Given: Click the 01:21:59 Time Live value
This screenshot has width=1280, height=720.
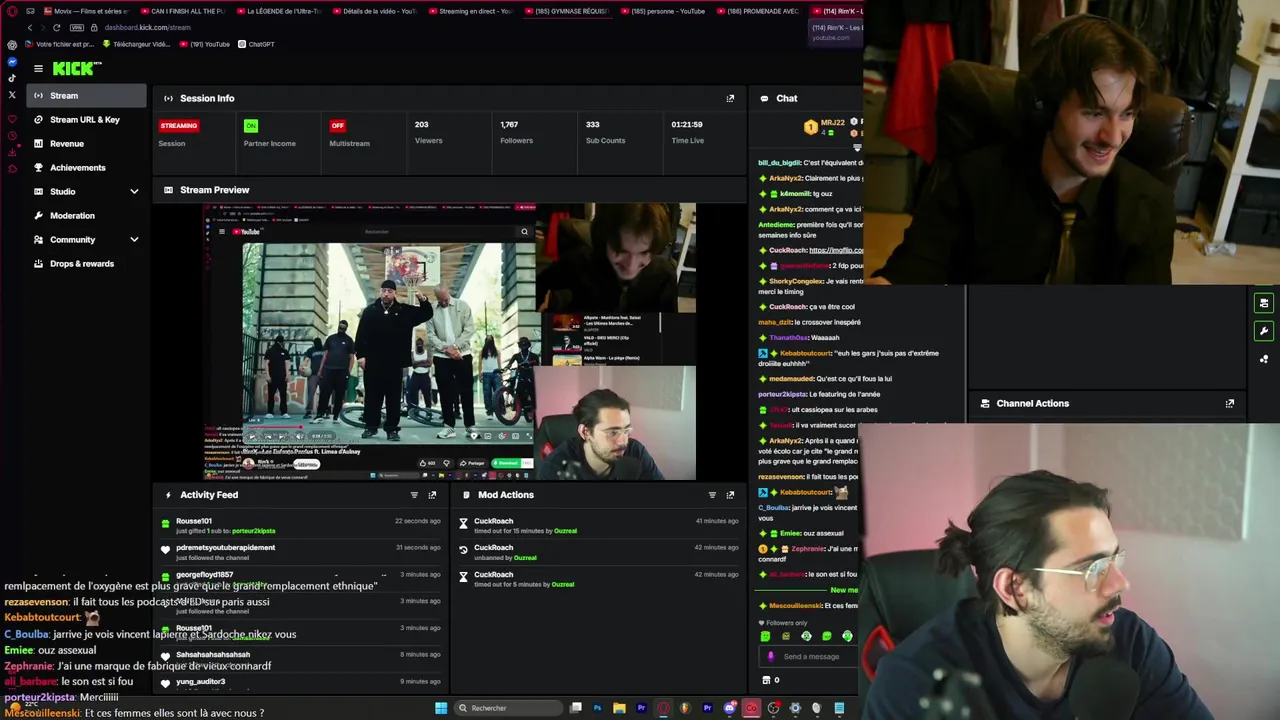Looking at the screenshot, I should (x=687, y=125).
